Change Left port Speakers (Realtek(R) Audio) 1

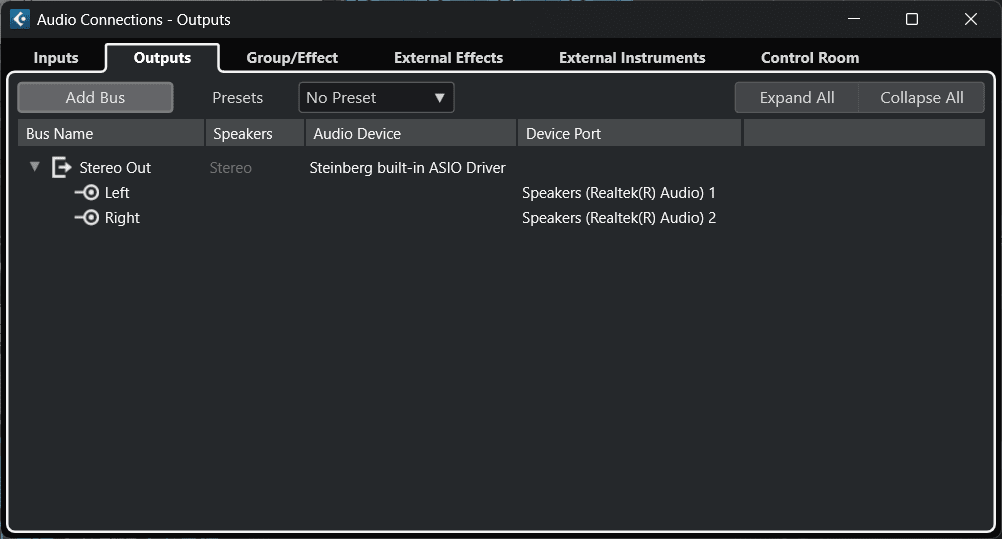pyautogui.click(x=618, y=193)
